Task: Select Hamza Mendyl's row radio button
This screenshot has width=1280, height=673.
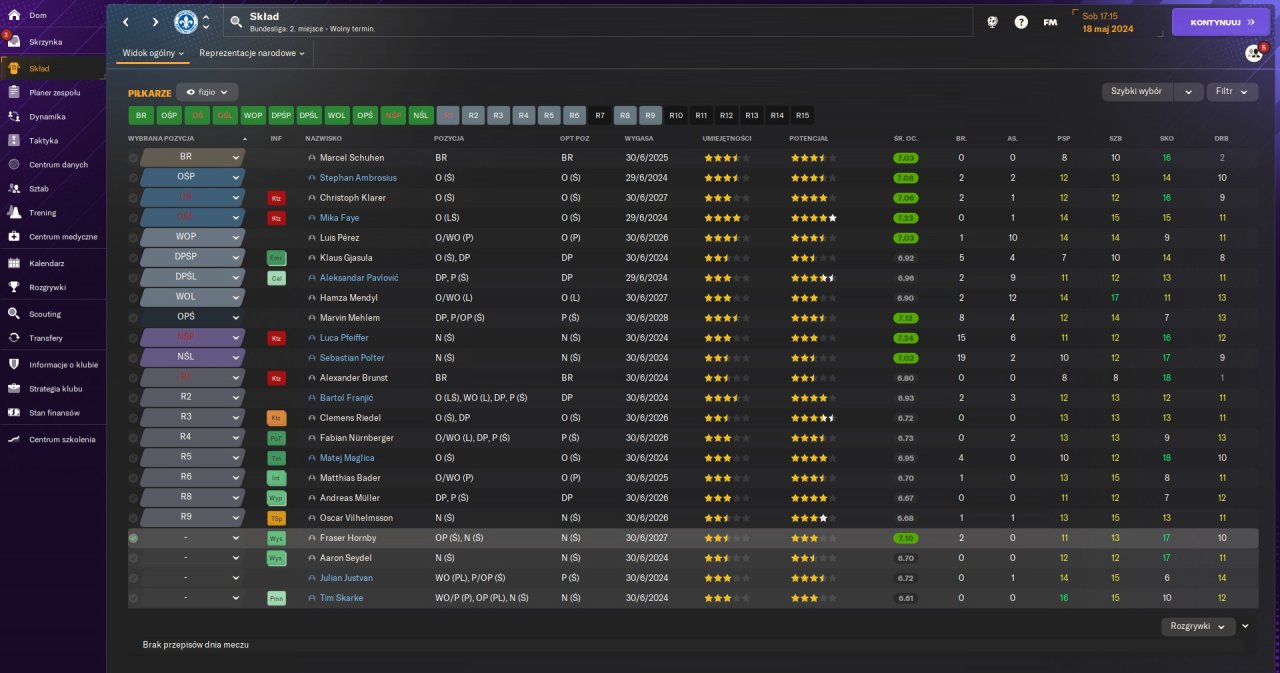Action: (x=133, y=298)
